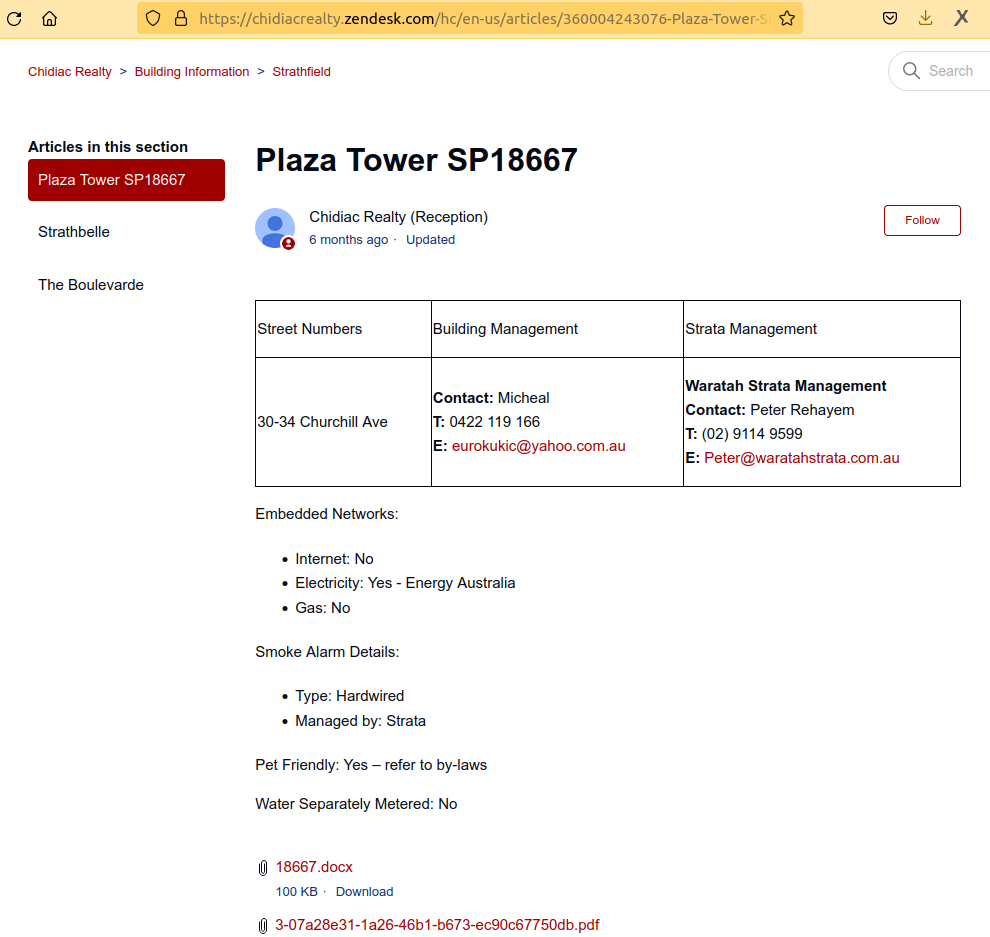Open the browser downloads icon
The image size is (990, 937).
point(925,18)
